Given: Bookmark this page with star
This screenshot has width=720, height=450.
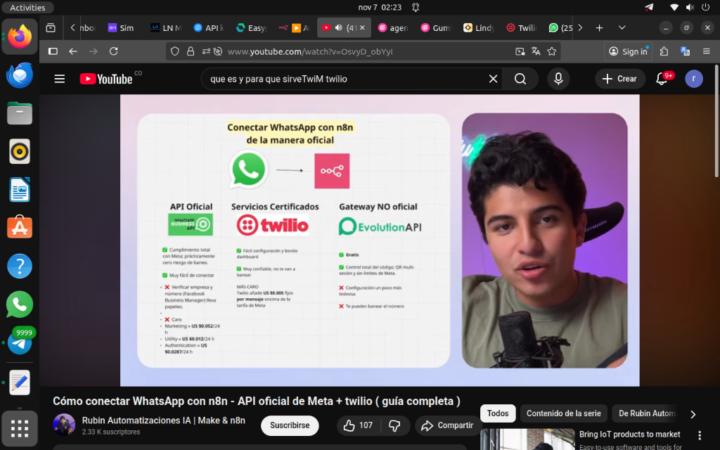Looking at the screenshot, I should point(552,51).
